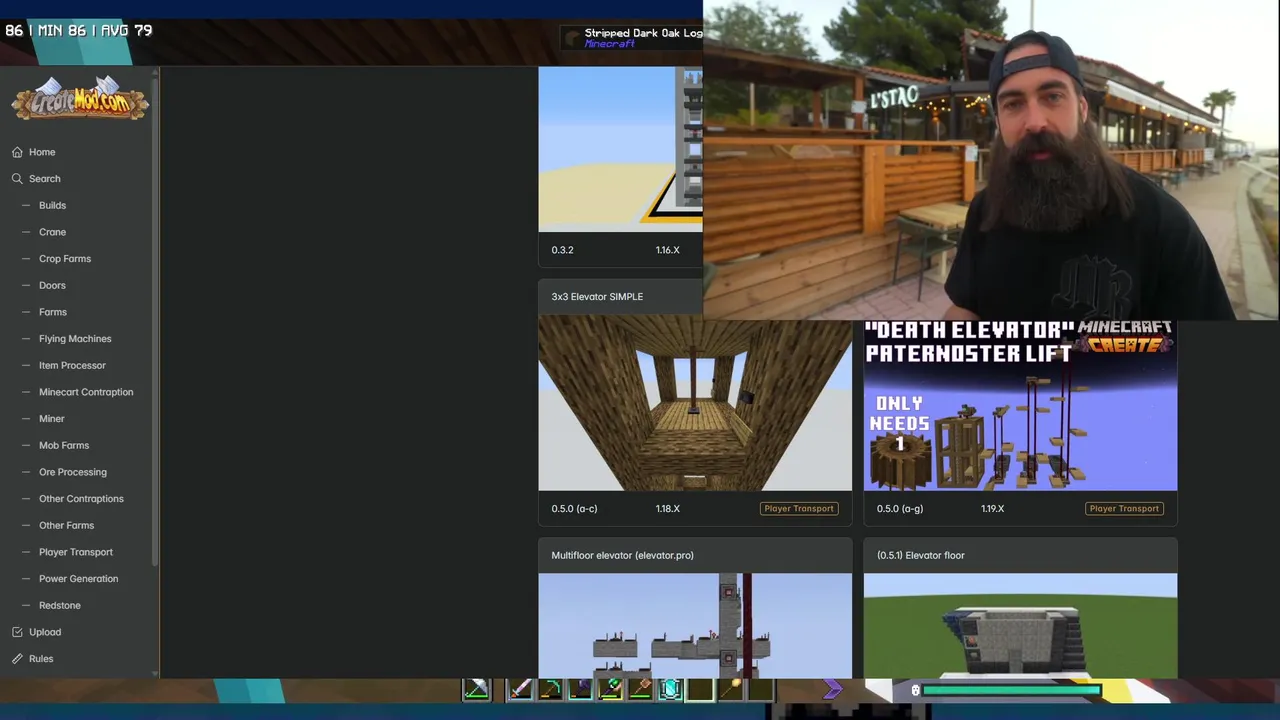Click the Search magnifier icon
Screen dimensions: 1280x720
pos(17,179)
